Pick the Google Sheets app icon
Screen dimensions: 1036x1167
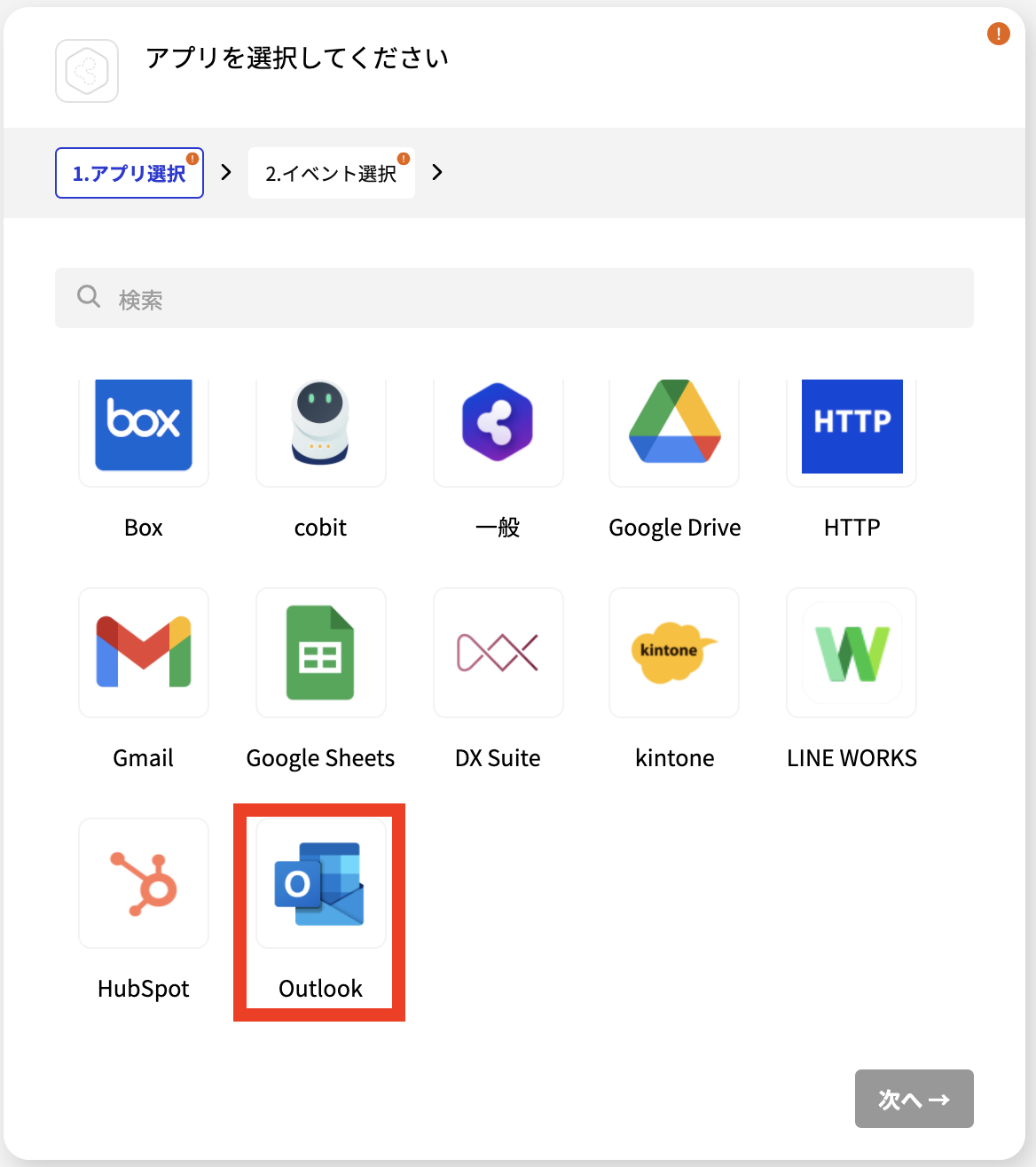click(321, 653)
